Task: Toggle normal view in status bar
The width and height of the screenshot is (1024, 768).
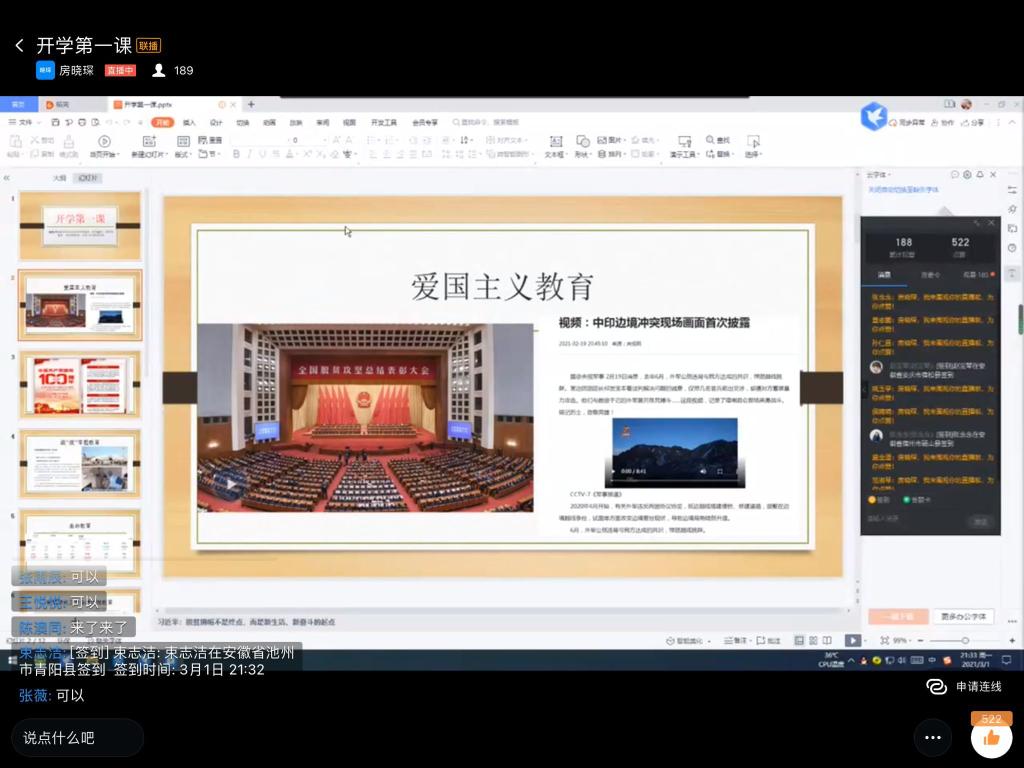Action: (x=799, y=640)
